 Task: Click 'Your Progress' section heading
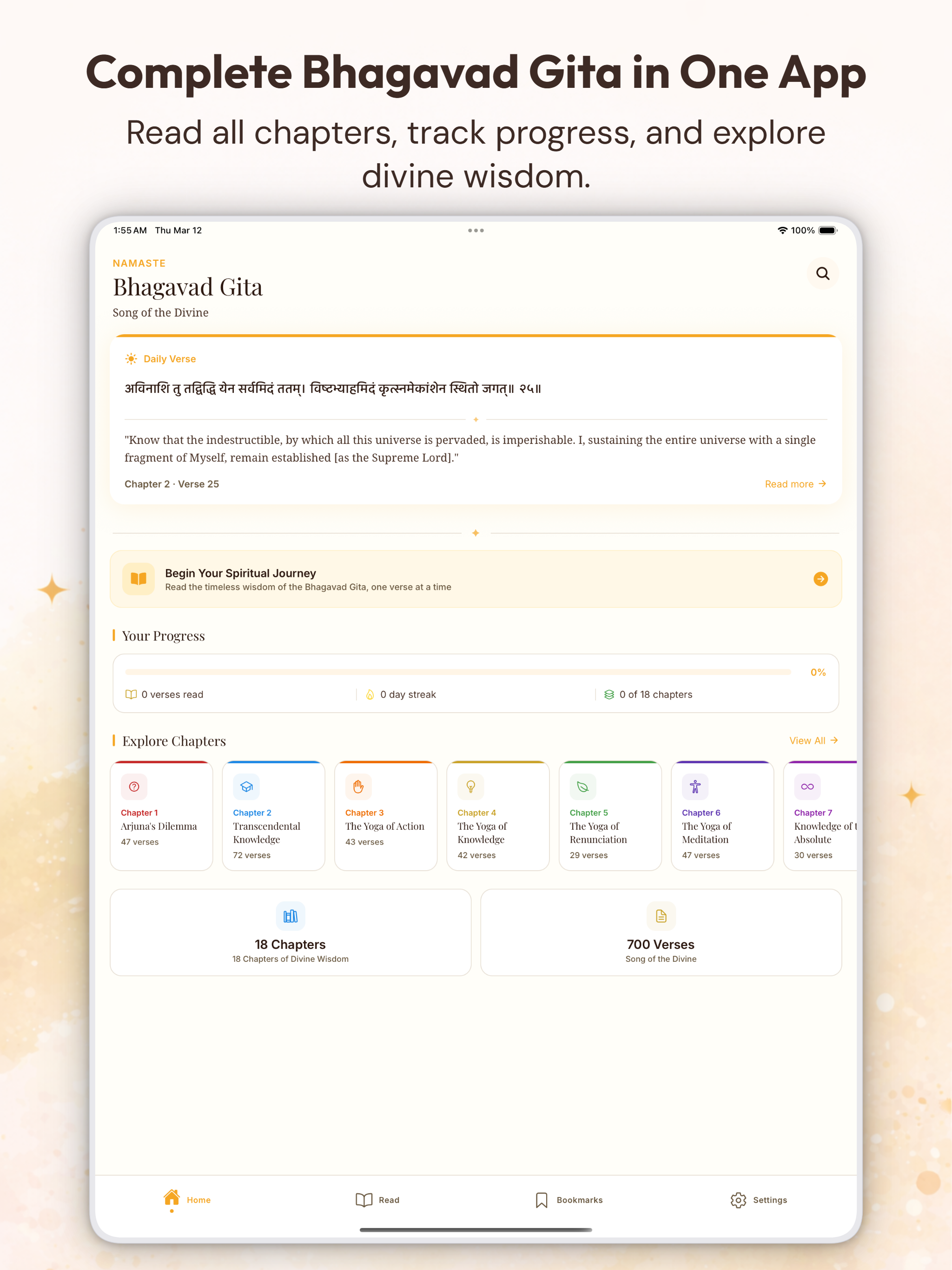[163, 635]
